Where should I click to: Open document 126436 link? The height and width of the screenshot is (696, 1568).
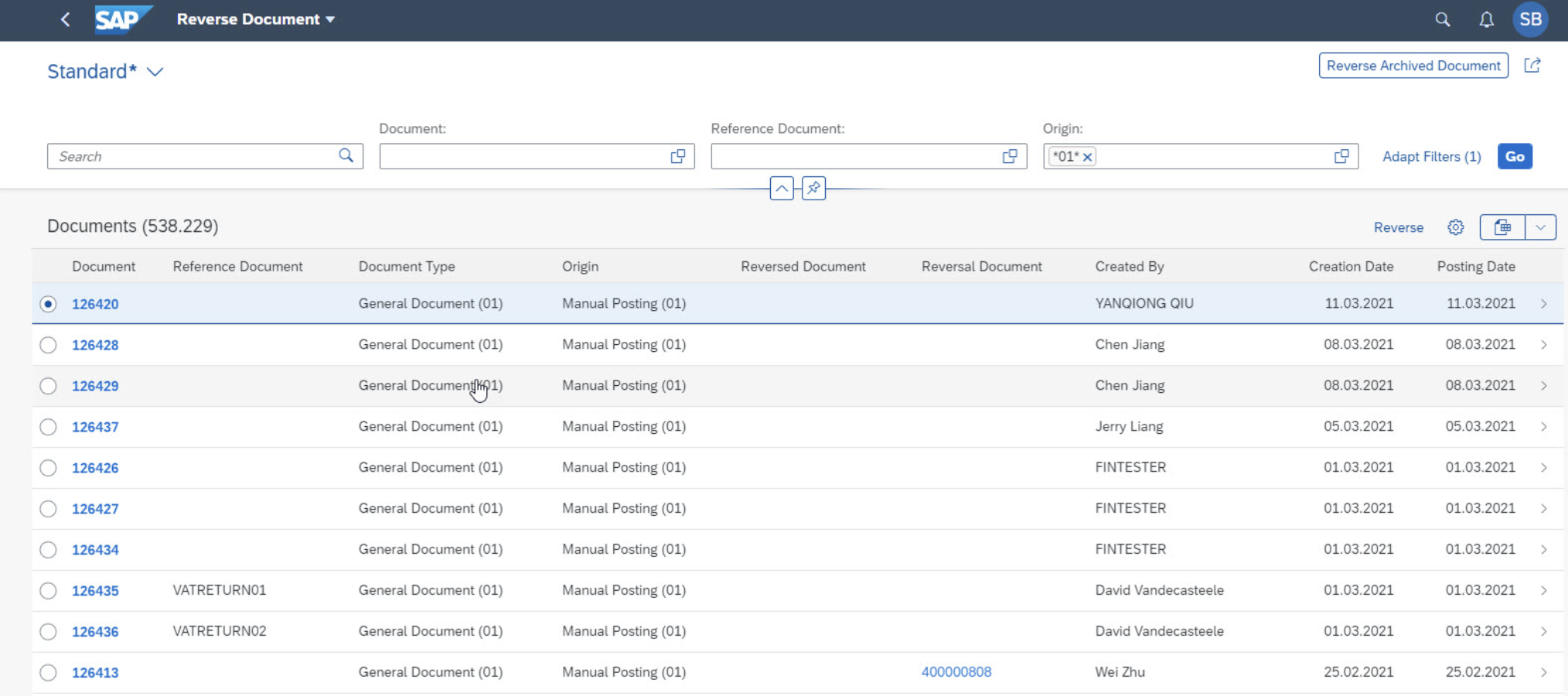pyautogui.click(x=95, y=632)
